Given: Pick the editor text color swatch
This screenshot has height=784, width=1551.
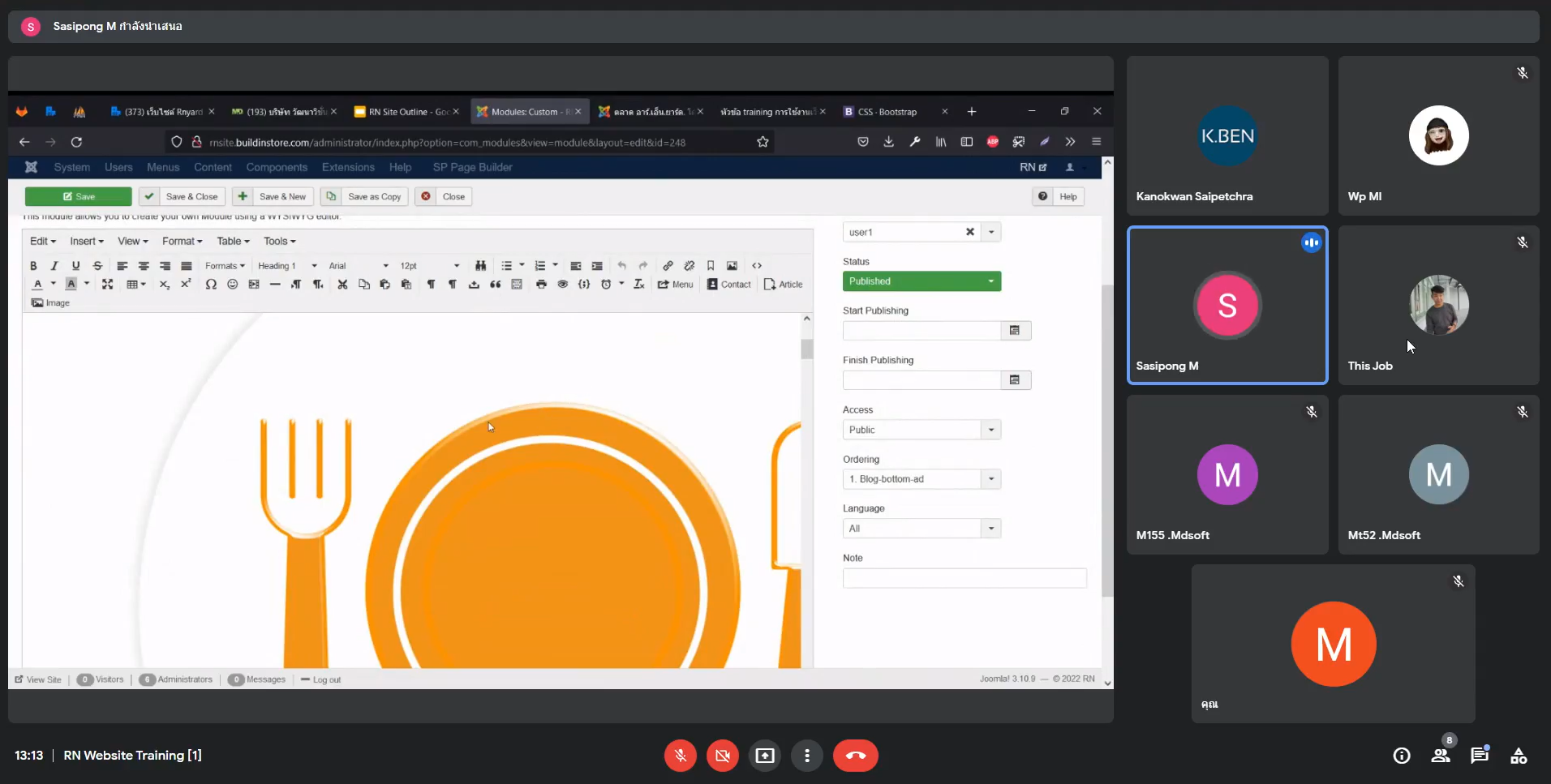Looking at the screenshot, I should 37,285.
